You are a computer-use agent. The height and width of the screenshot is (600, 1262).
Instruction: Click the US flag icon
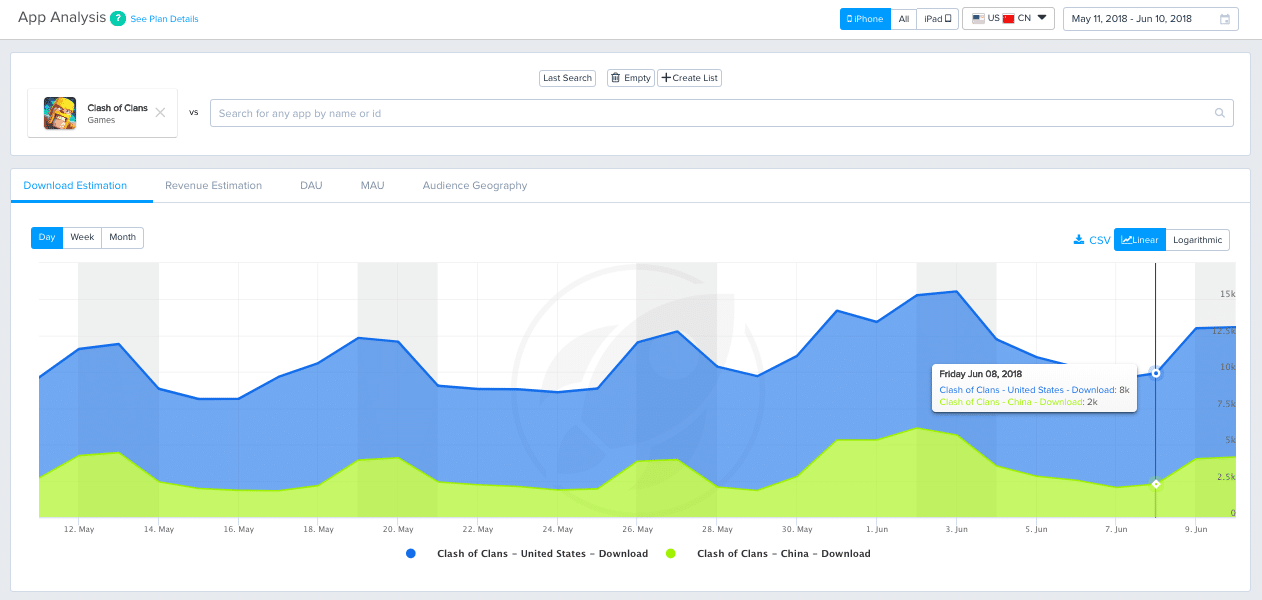click(x=977, y=19)
